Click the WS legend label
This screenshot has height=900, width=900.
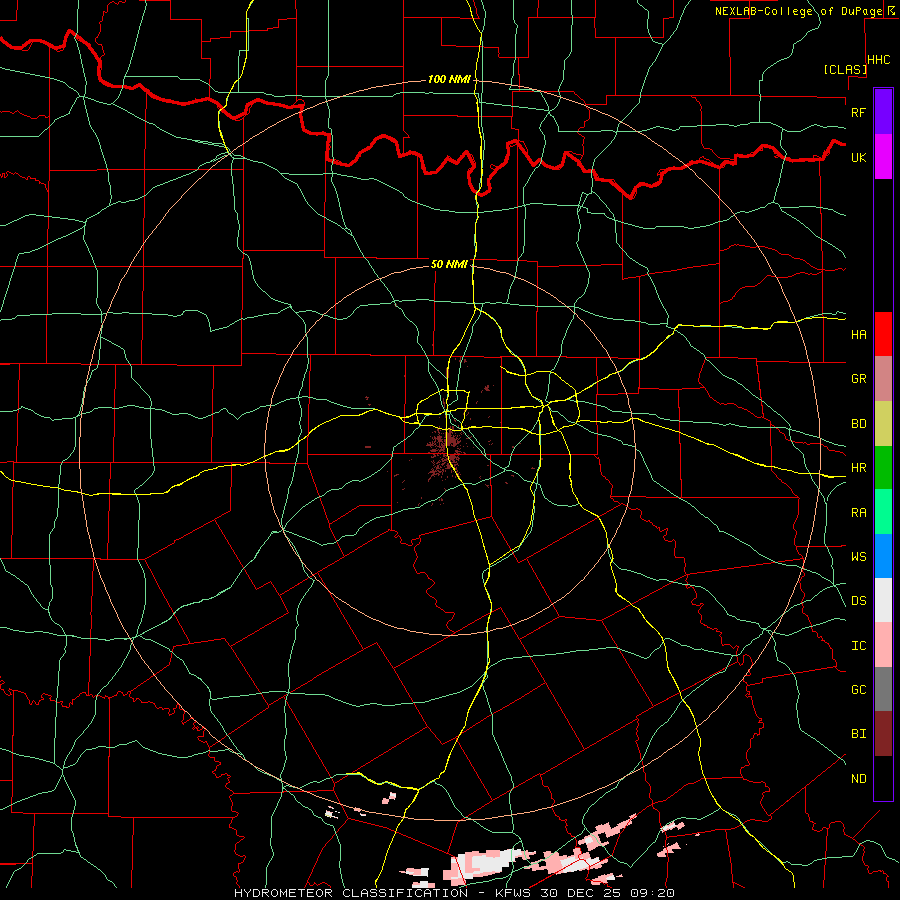858,557
